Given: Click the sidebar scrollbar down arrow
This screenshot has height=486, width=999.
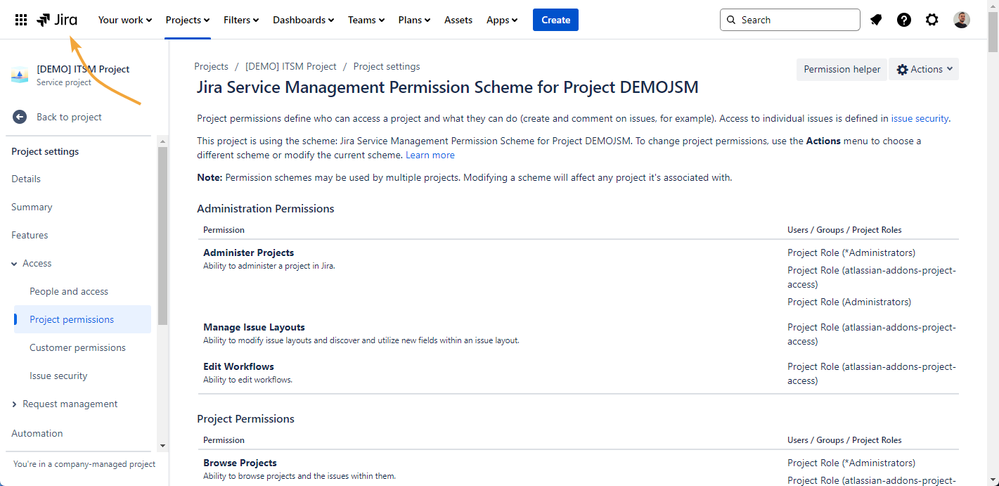Looking at the screenshot, I should point(162,446).
